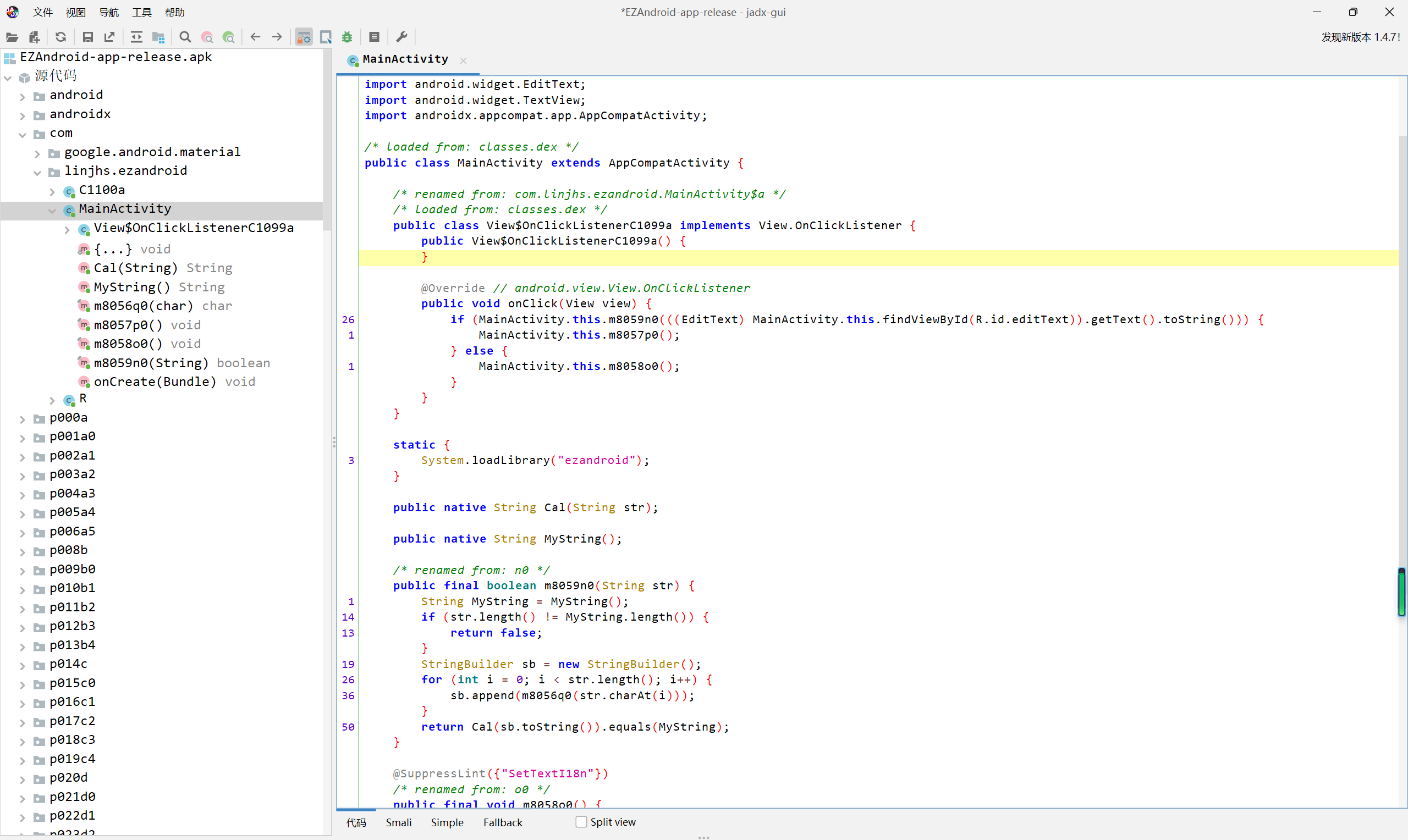Collapse the MainActivity class node
The height and width of the screenshot is (840, 1408).
pyautogui.click(x=52, y=211)
